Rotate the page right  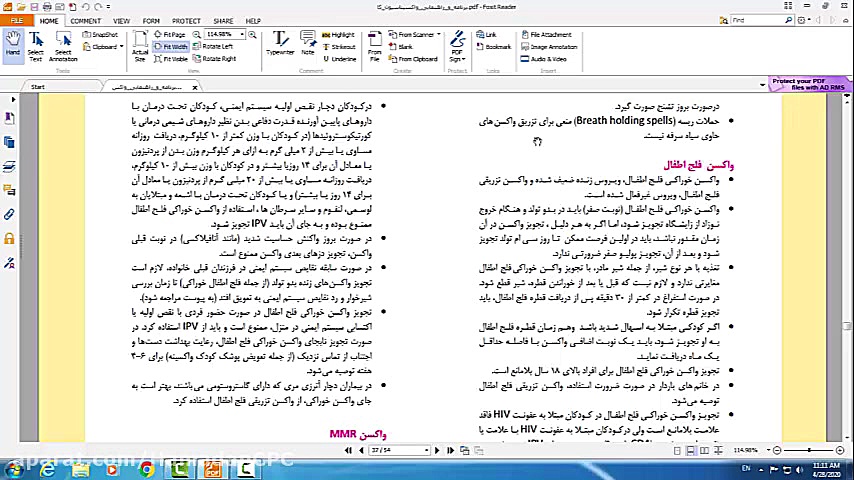pos(215,59)
